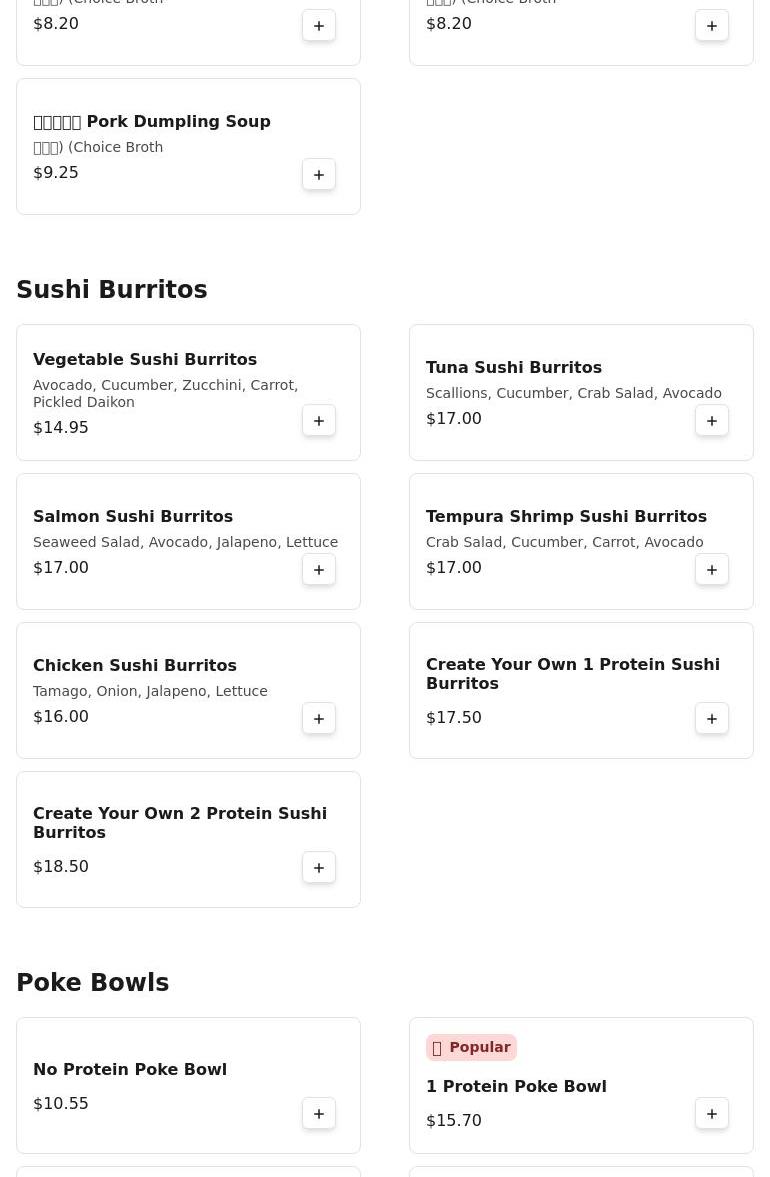Add Tempura Shrimp Sushi Burritos plus icon

(711, 570)
